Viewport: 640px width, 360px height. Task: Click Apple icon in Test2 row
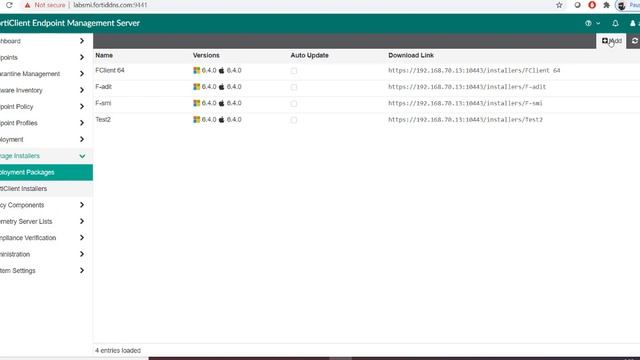(222, 120)
